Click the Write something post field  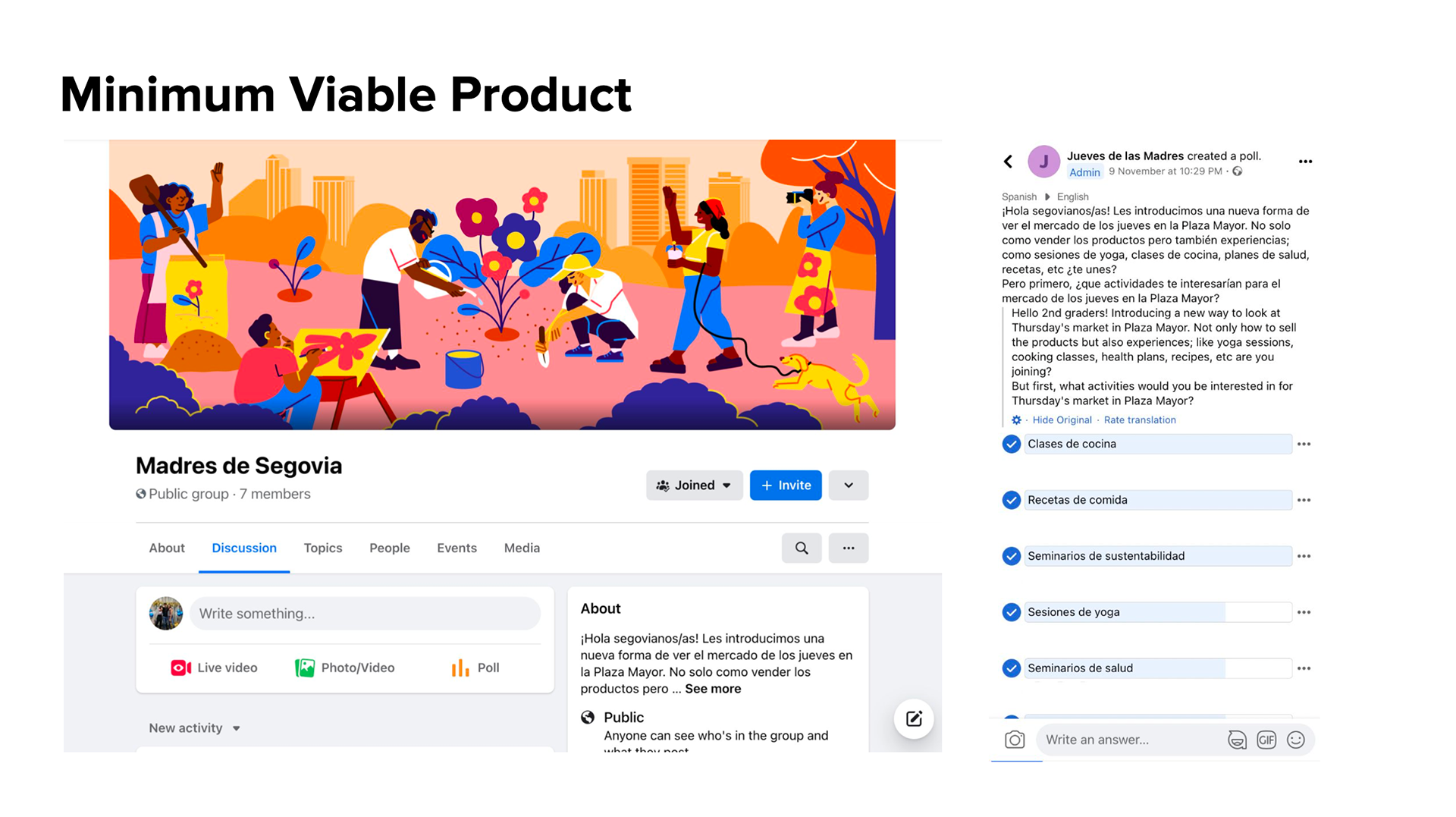(x=365, y=614)
